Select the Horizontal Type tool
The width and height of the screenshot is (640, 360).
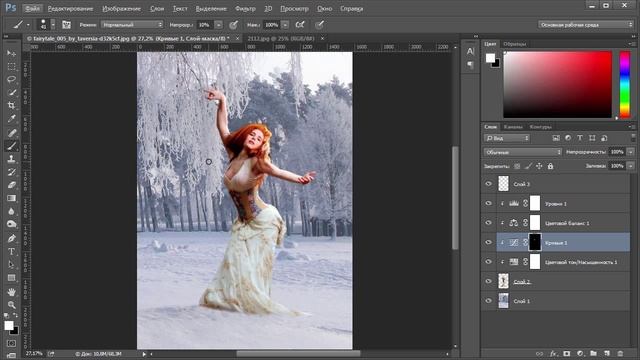[11, 251]
